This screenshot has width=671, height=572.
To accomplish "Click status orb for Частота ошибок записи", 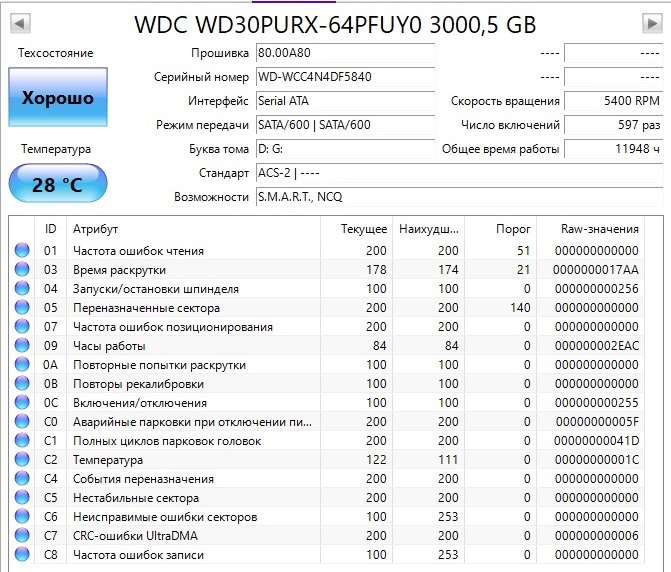I will pyautogui.click(x=22, y=554).
